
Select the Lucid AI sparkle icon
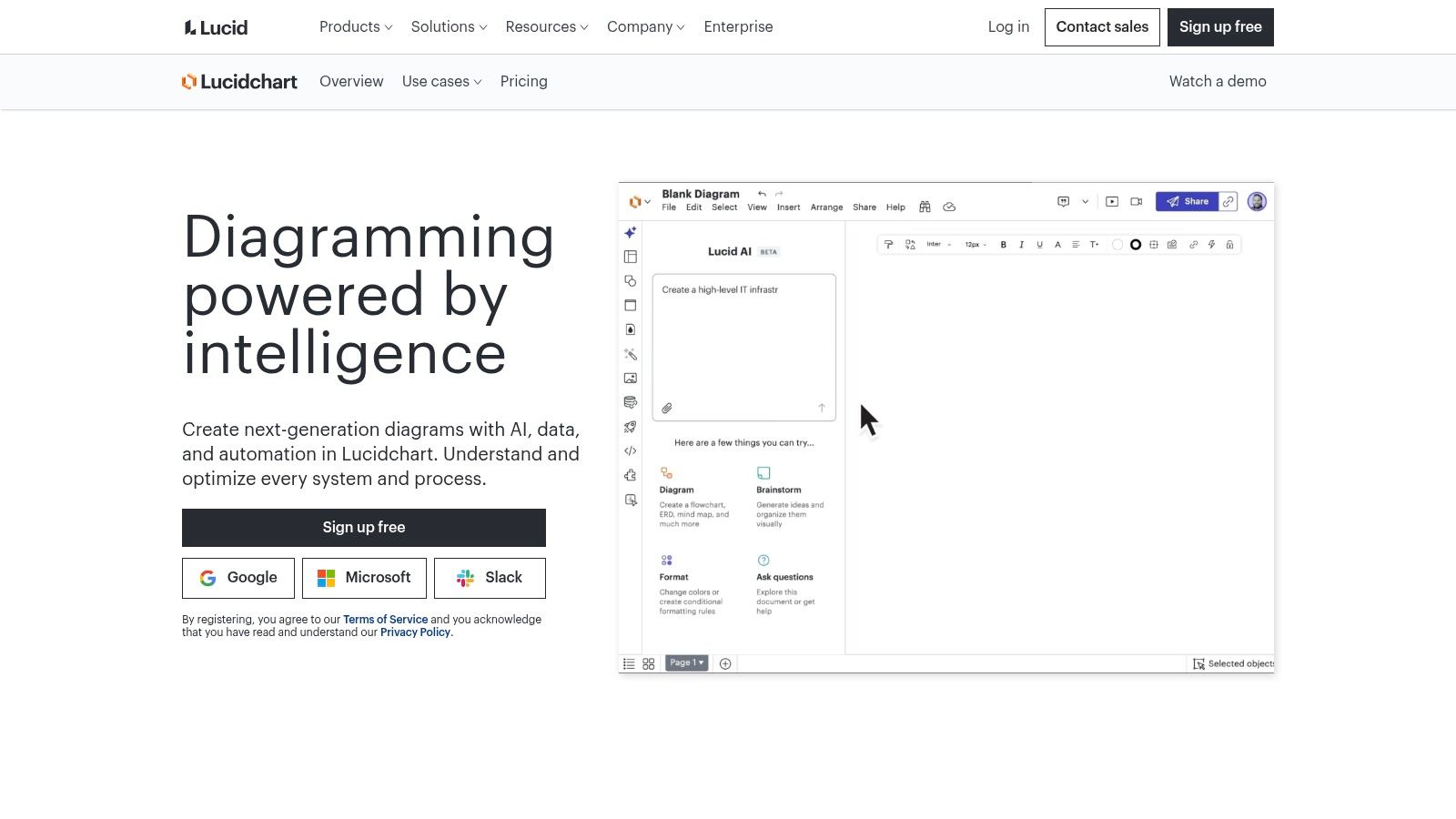click(630, 232)
